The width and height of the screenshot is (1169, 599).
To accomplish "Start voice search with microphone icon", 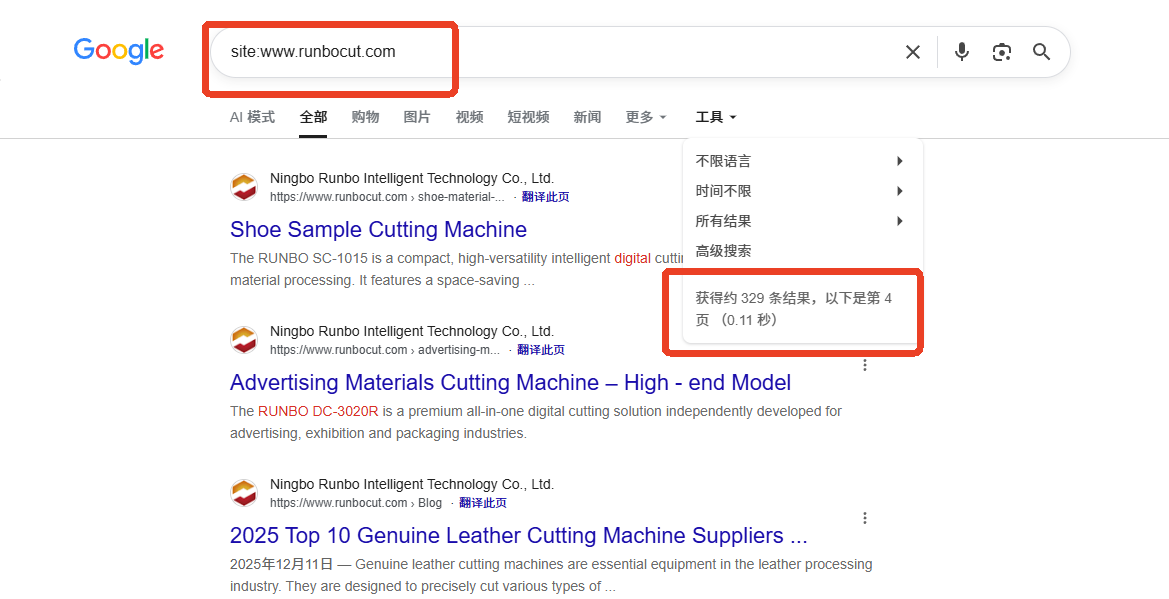I will tap(962, 51).
